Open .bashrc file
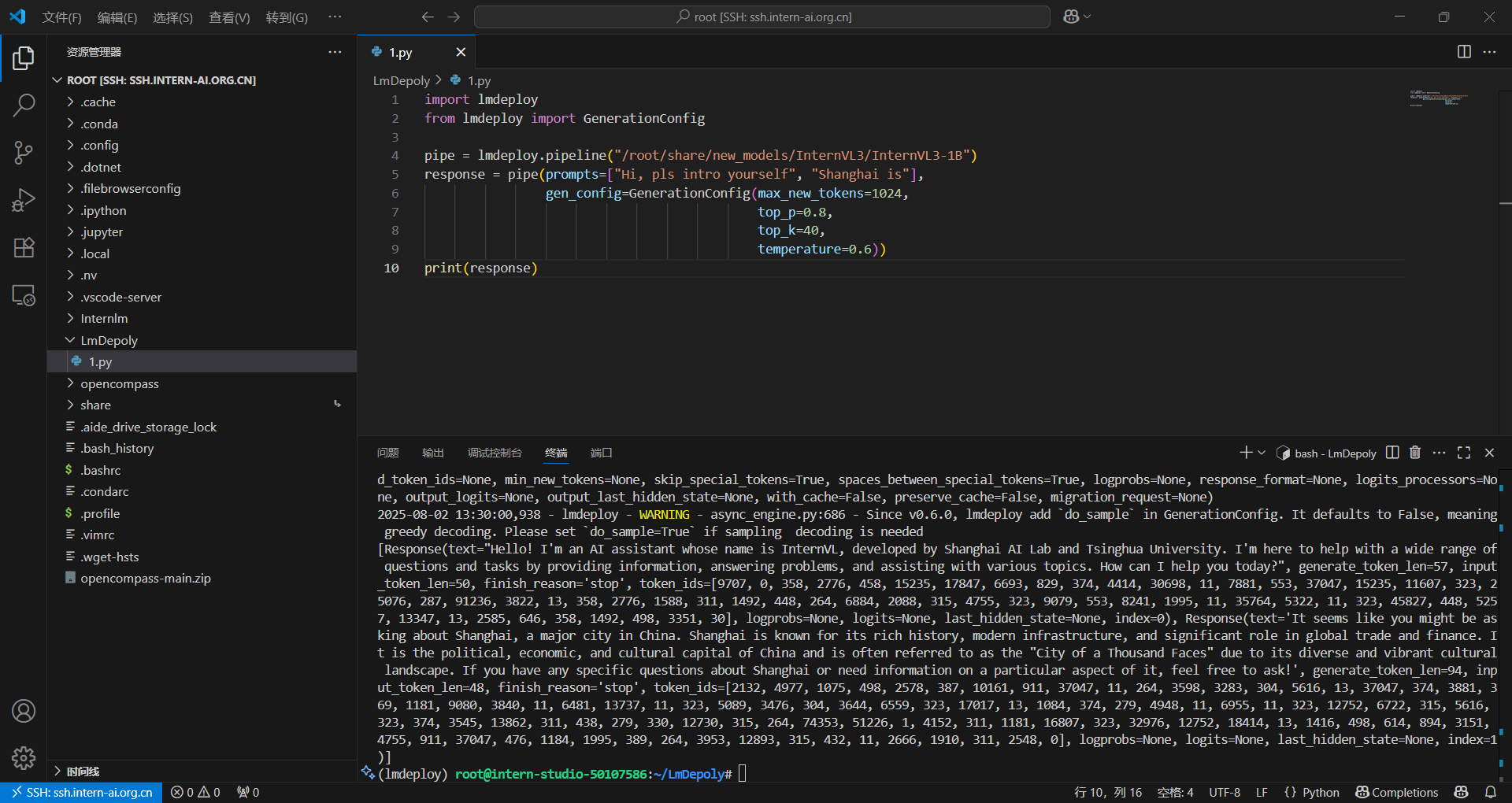The height and width of the screenshot is (803, 1512). 202,470
